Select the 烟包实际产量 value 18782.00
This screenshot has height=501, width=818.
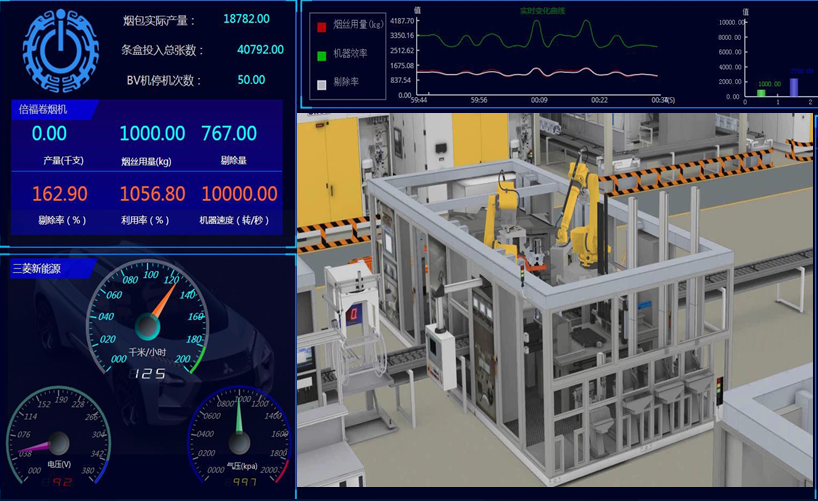pyautogui.click(x=246, y=19)
